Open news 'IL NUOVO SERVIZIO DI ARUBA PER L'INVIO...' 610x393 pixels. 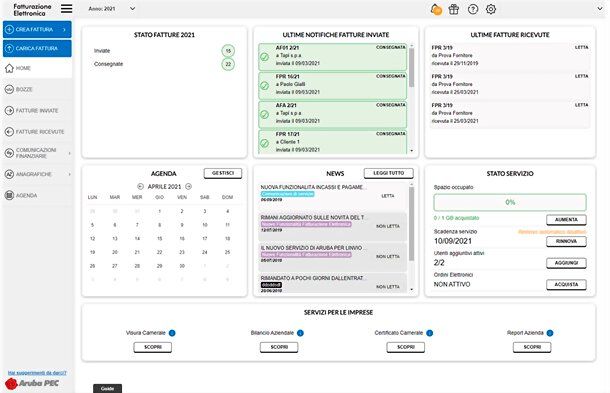click(333, 257)
